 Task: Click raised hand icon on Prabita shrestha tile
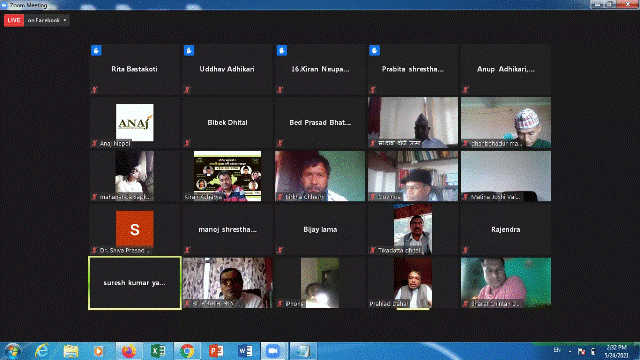tap(375, 51)
